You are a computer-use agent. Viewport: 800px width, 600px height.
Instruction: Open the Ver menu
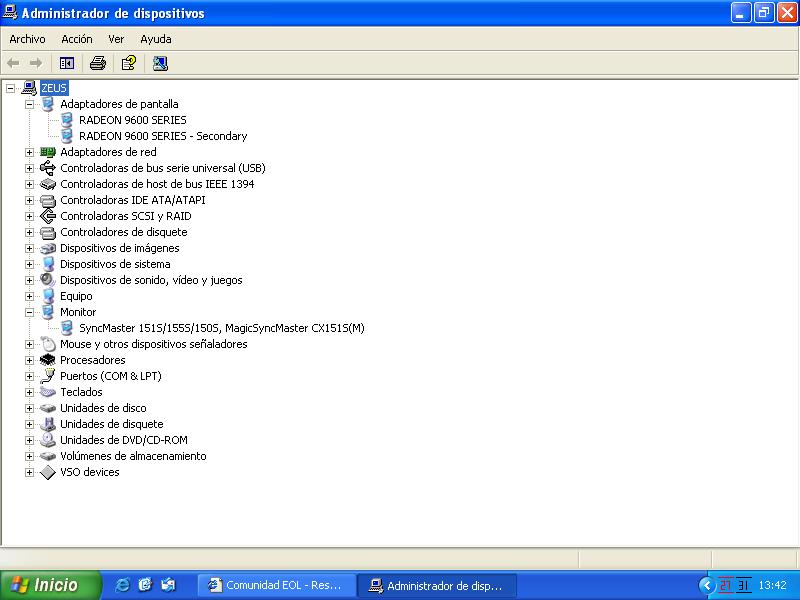[x=116, y=39]
